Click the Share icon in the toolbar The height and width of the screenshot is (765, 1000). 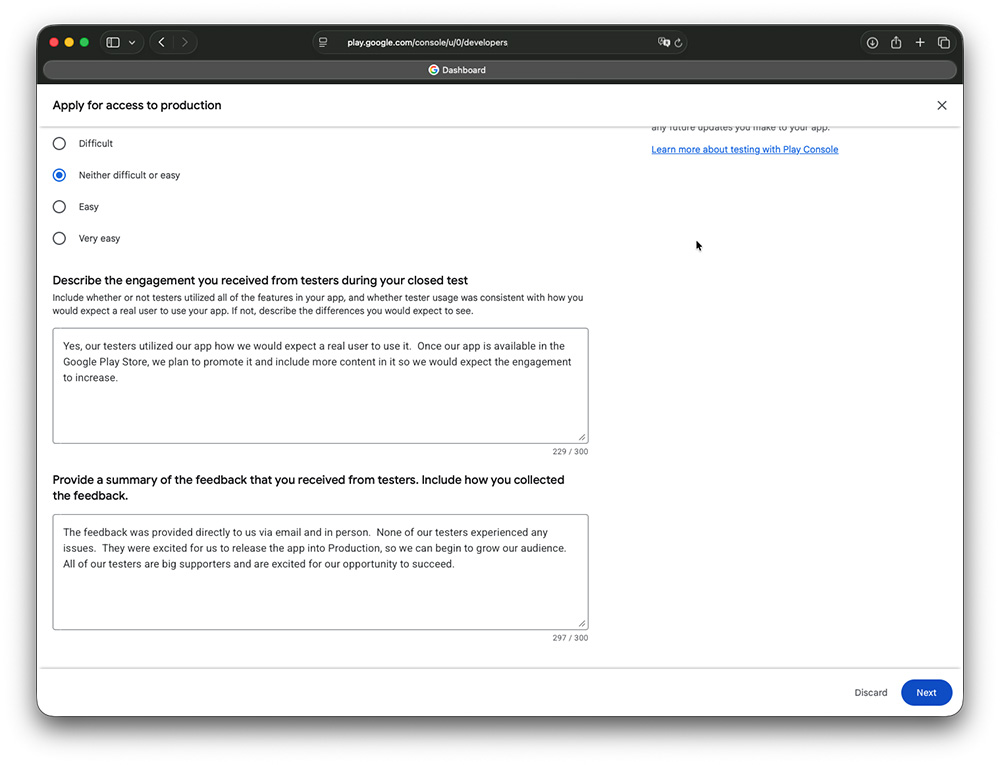click(896, 42)
